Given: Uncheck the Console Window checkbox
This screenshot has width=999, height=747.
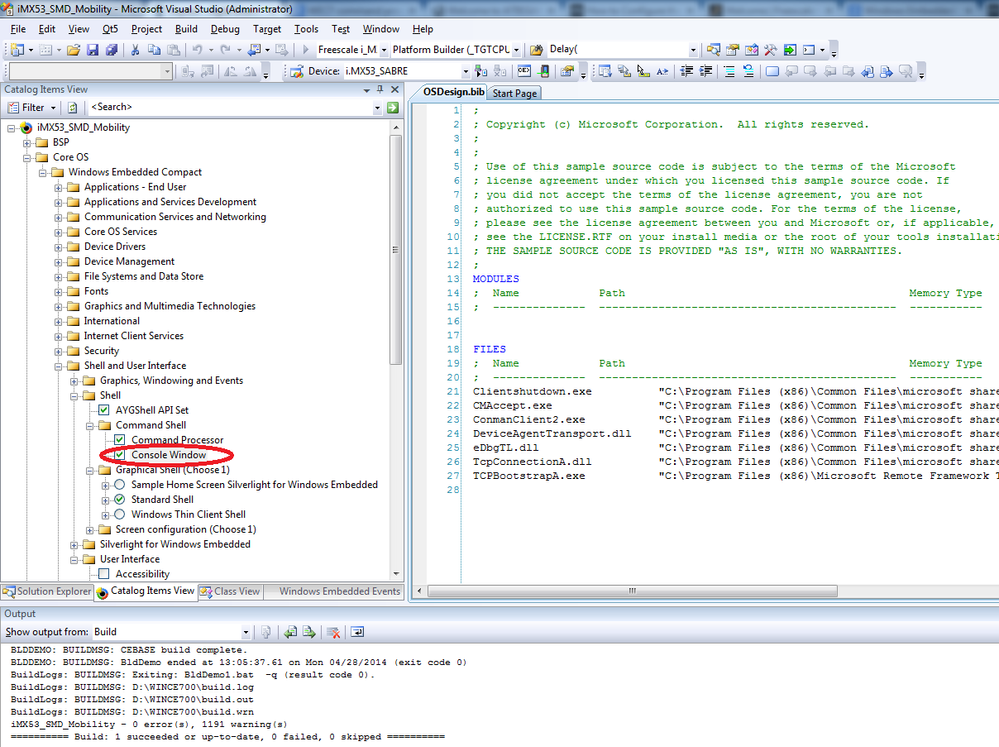Looking at the screenshot, I should click(120, 455).
